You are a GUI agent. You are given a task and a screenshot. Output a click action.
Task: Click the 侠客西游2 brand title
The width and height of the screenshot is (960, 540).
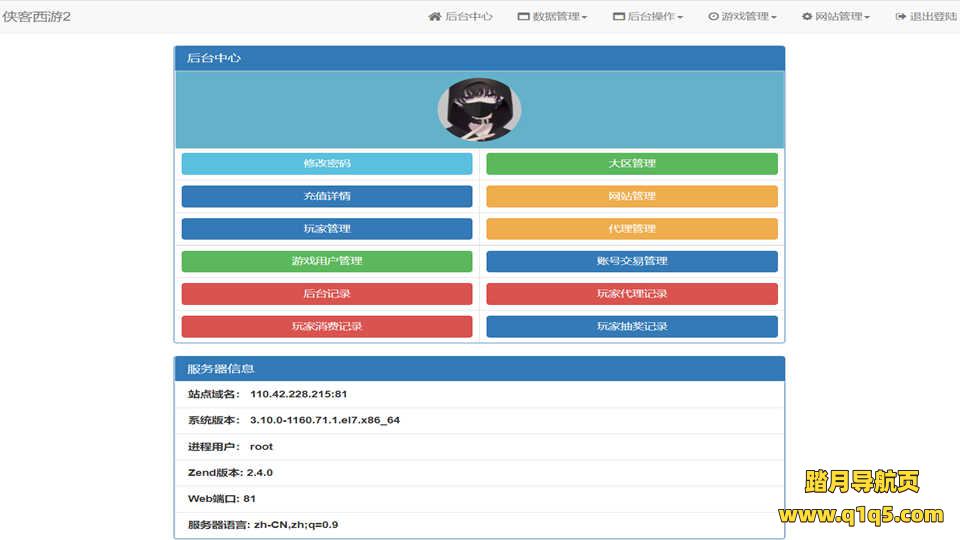click(36, 17)
